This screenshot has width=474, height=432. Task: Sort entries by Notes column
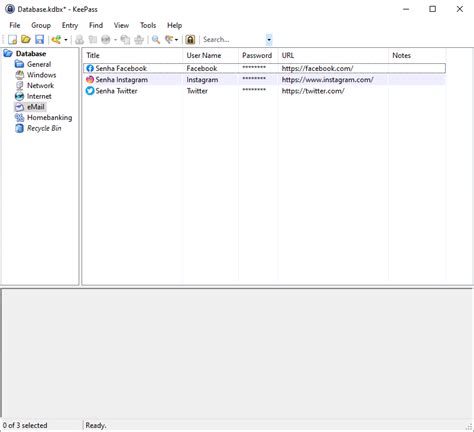click(x=417, y=55)
